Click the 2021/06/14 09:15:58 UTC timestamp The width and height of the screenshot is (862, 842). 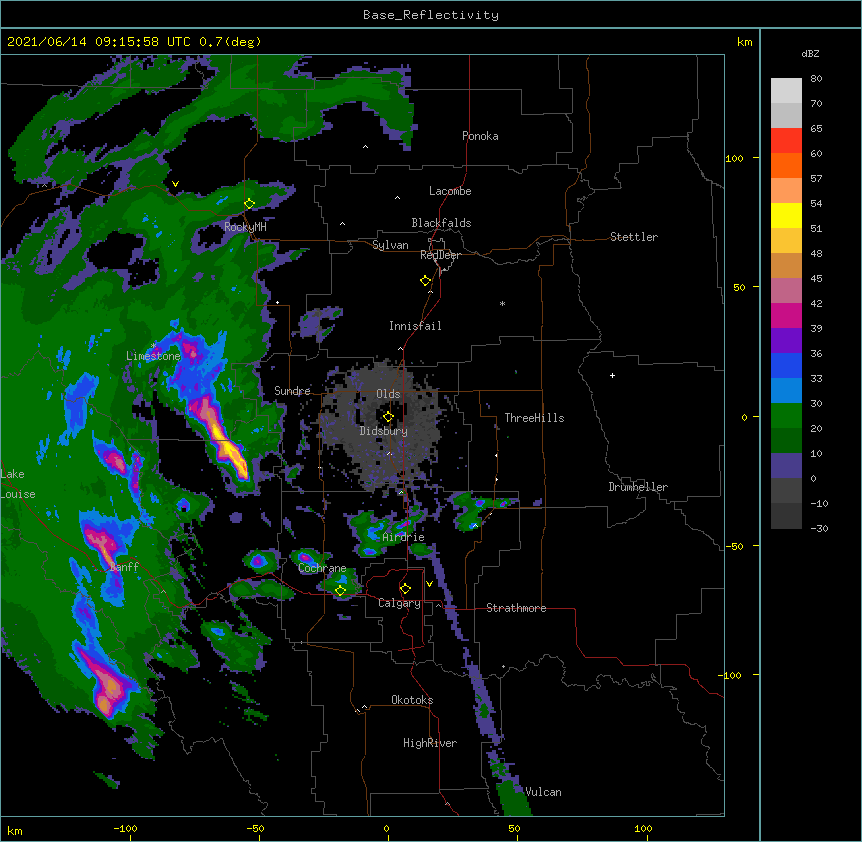(x=99, y=42)
